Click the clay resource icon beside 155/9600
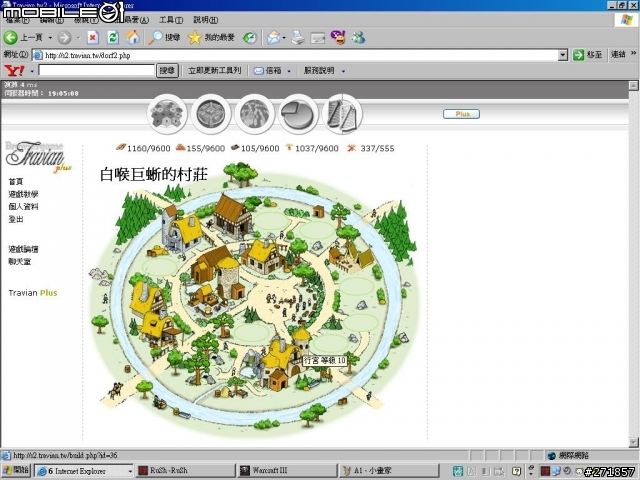Image resolution: width=640 pixels, height=480 pixels. pyautogui.click(x=180, y=147)
